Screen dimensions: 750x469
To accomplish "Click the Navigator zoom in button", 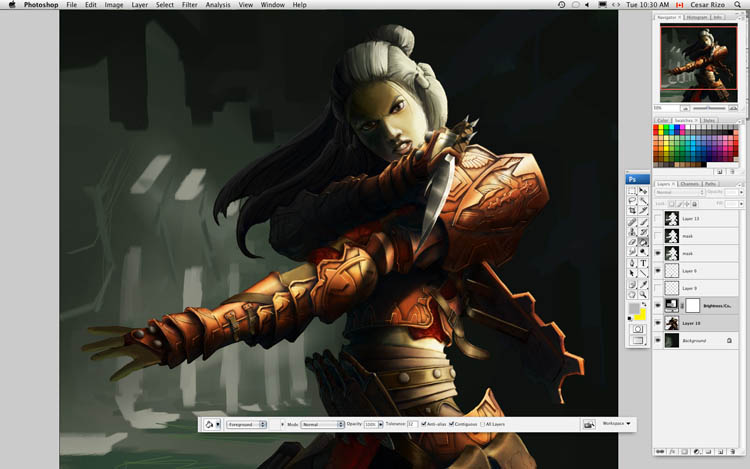I will coord(732,109).
